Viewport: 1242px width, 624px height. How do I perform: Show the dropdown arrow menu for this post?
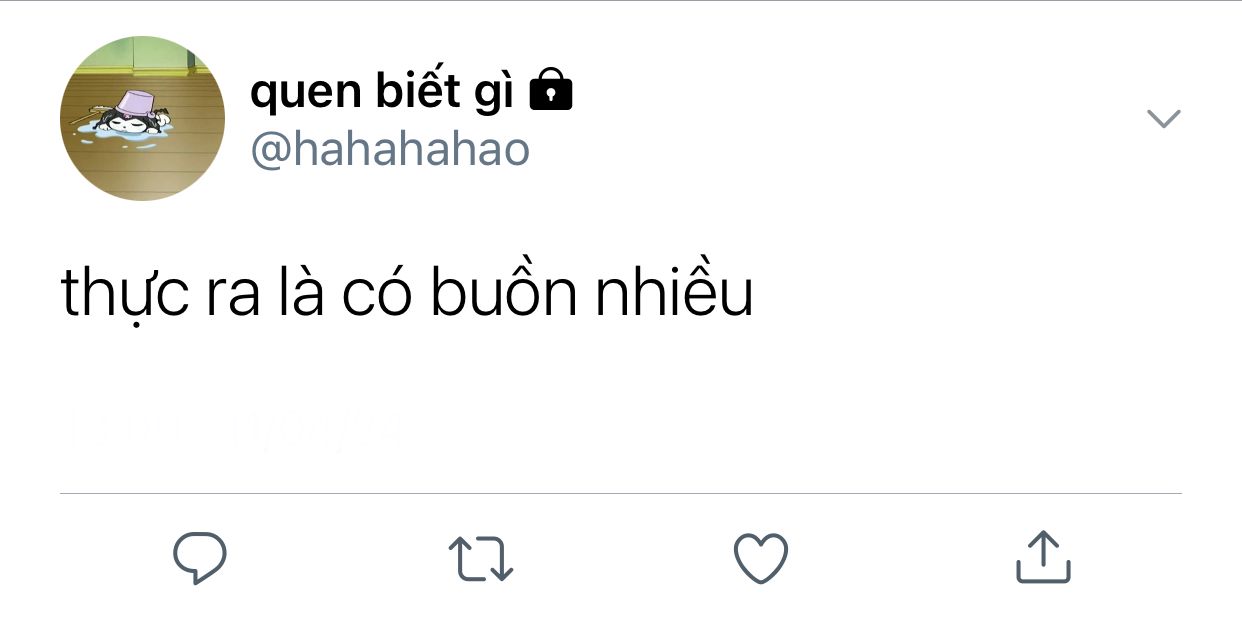[x=1163, y=119]
